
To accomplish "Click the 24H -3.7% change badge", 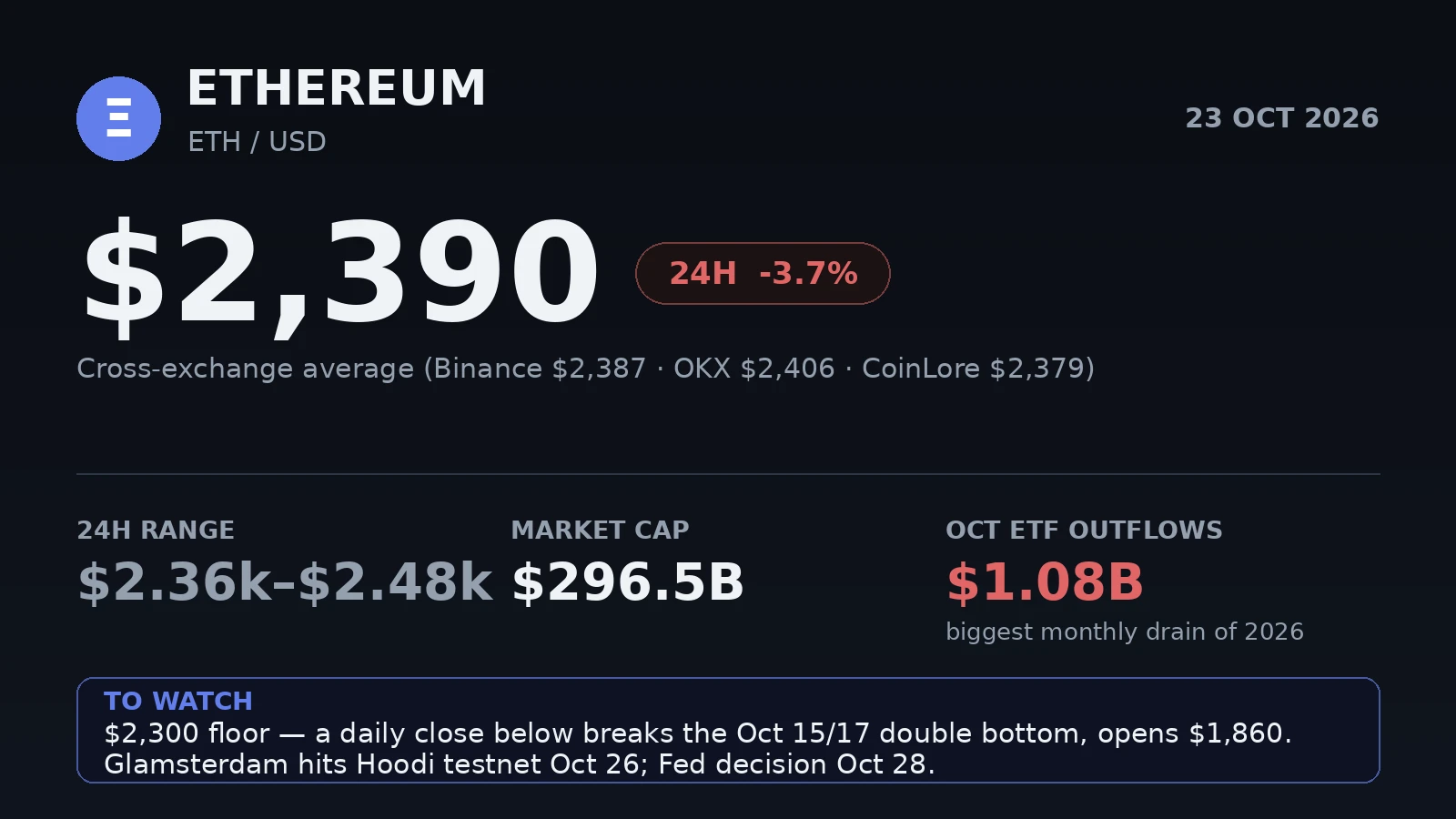I will click(763, 273).
